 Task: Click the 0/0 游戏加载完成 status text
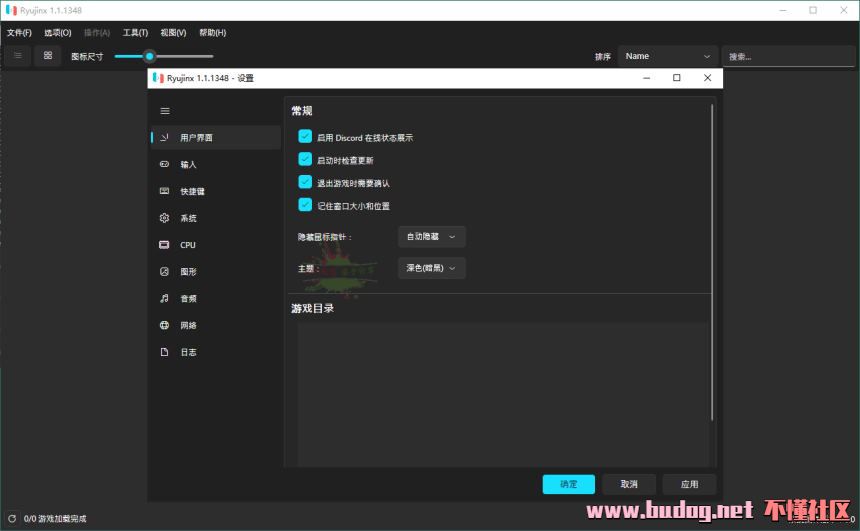55,519
